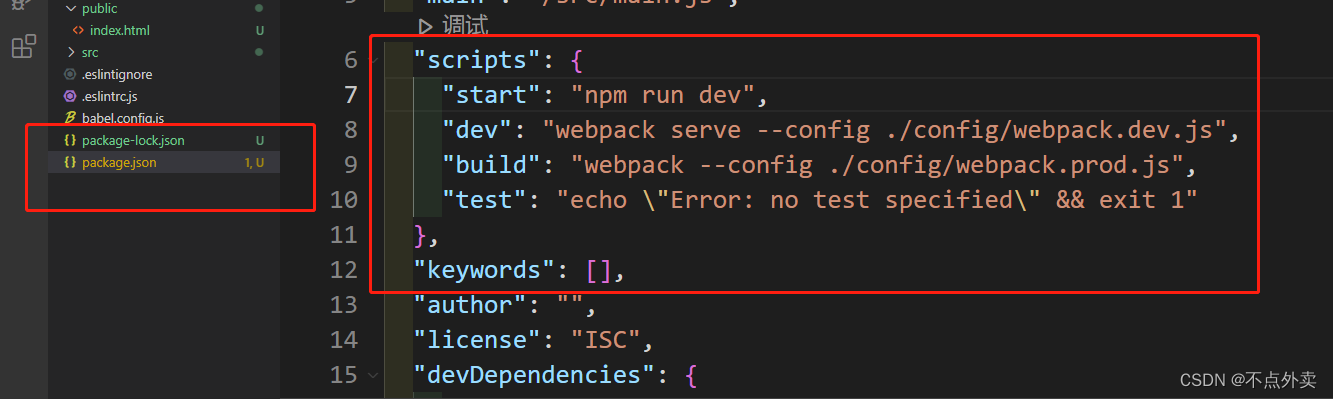This screenshot has height=399, width=1333.
Task: Click the "test" key on line 10
Action: (x=485, y=200)
